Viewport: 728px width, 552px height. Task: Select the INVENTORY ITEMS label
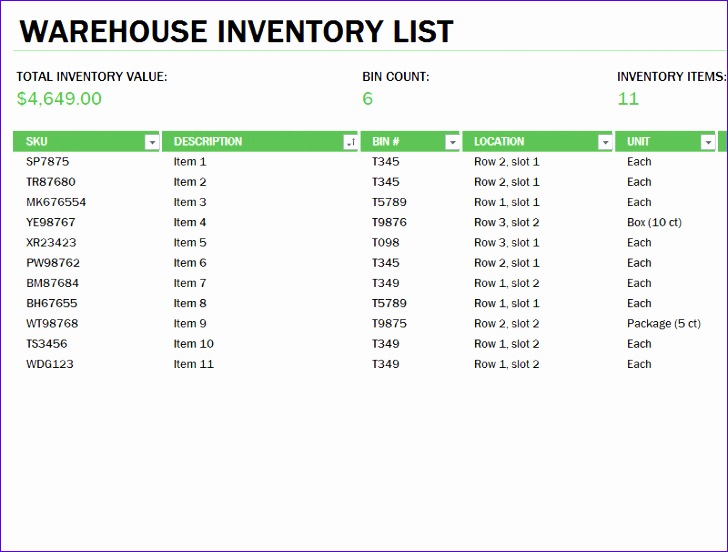coord(671,77)
